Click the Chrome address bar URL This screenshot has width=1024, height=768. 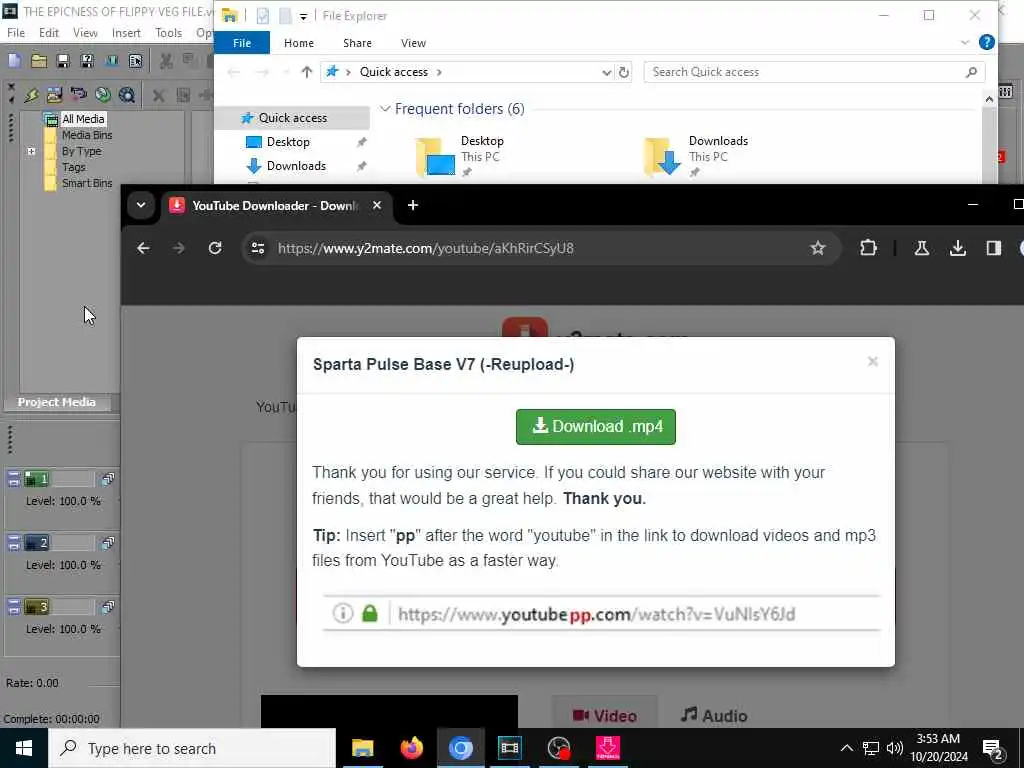425,248
